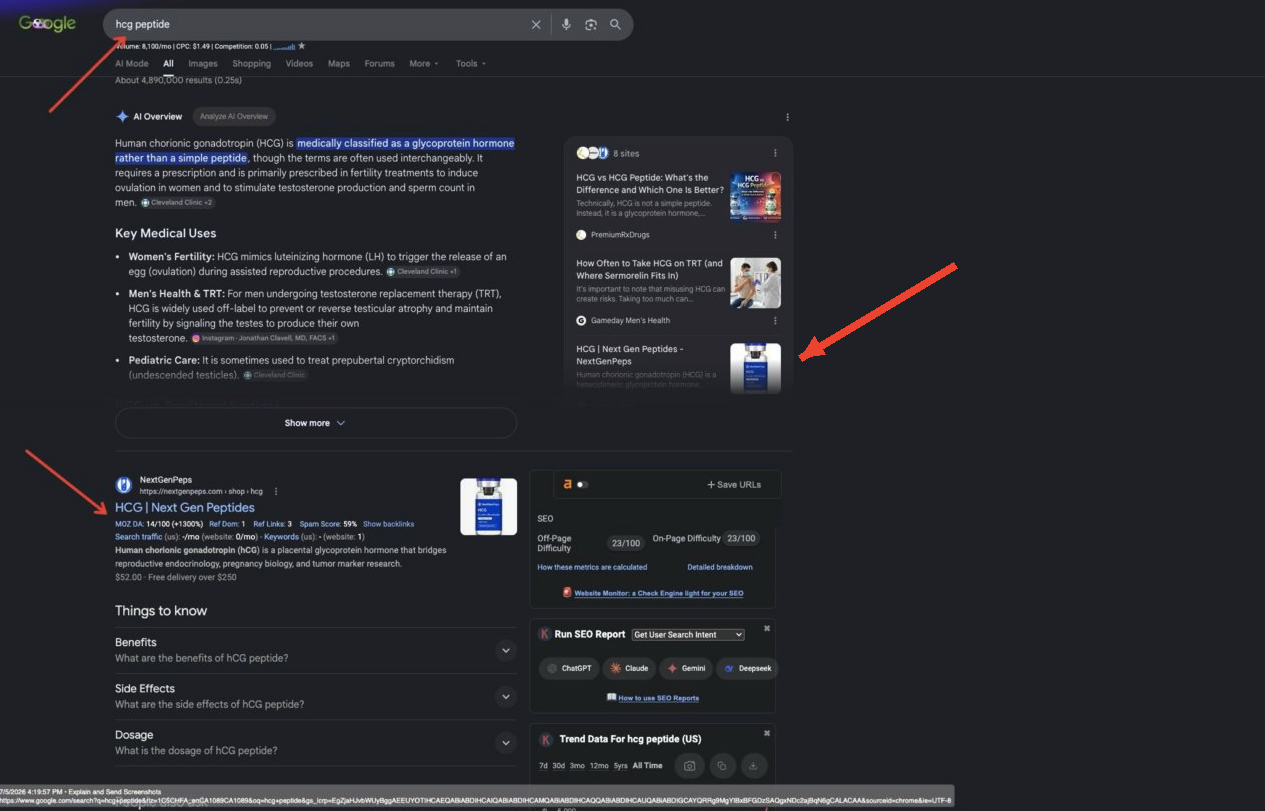Select the 5yrs trend range
The image size is (1265, 811).
point(621,766)
